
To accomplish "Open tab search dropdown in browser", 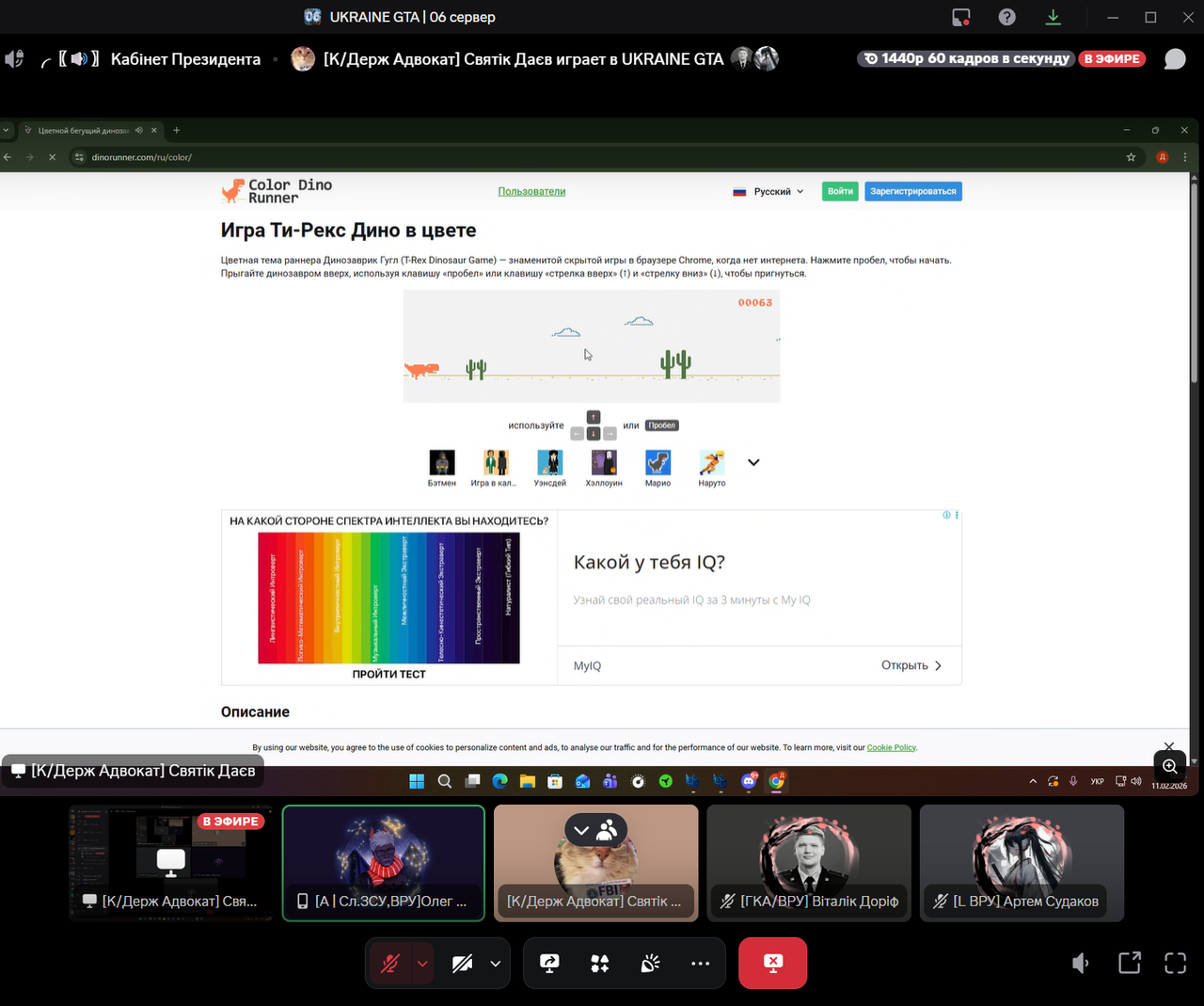I will coord(7,130).
